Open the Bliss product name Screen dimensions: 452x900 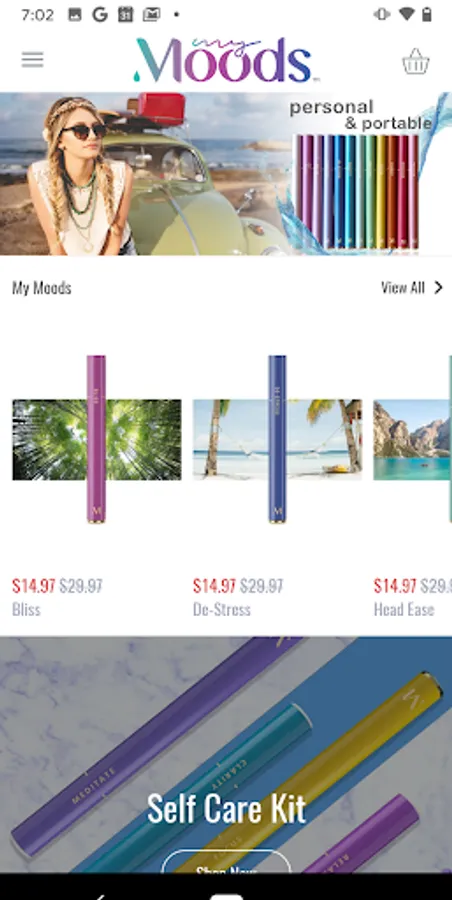26,609
